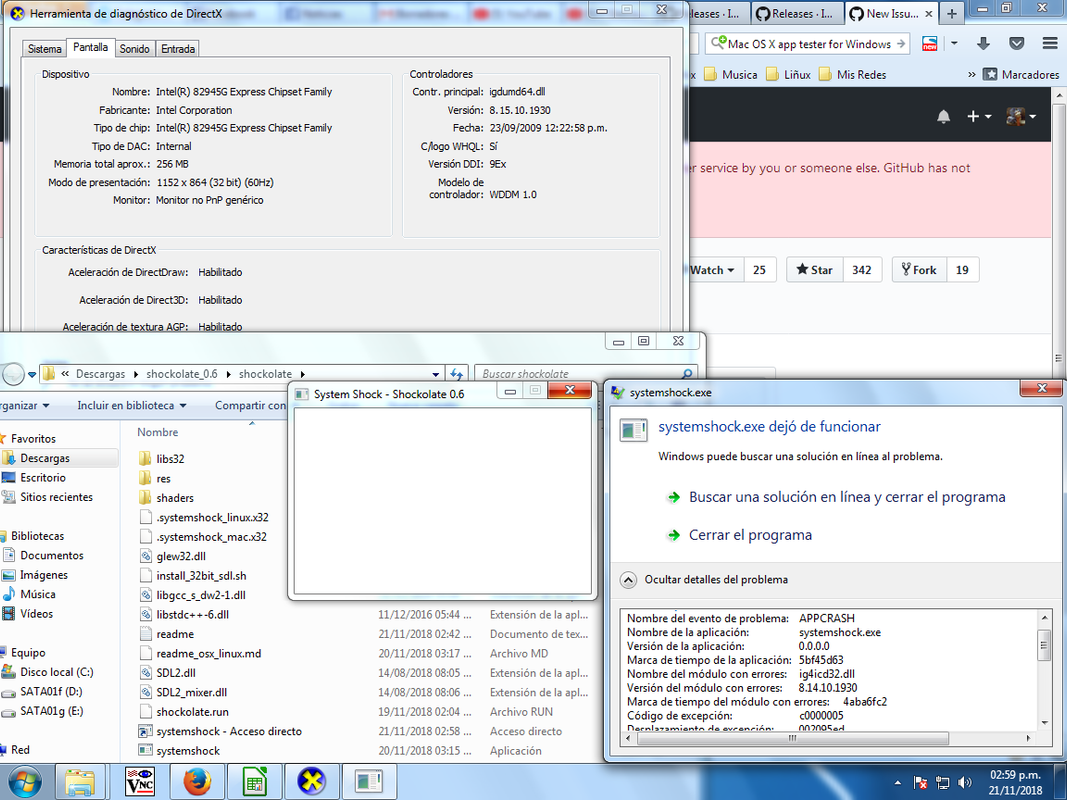
Task: Click the Explorer address history dropdown arrow
Action: click(x=436, y=374)
